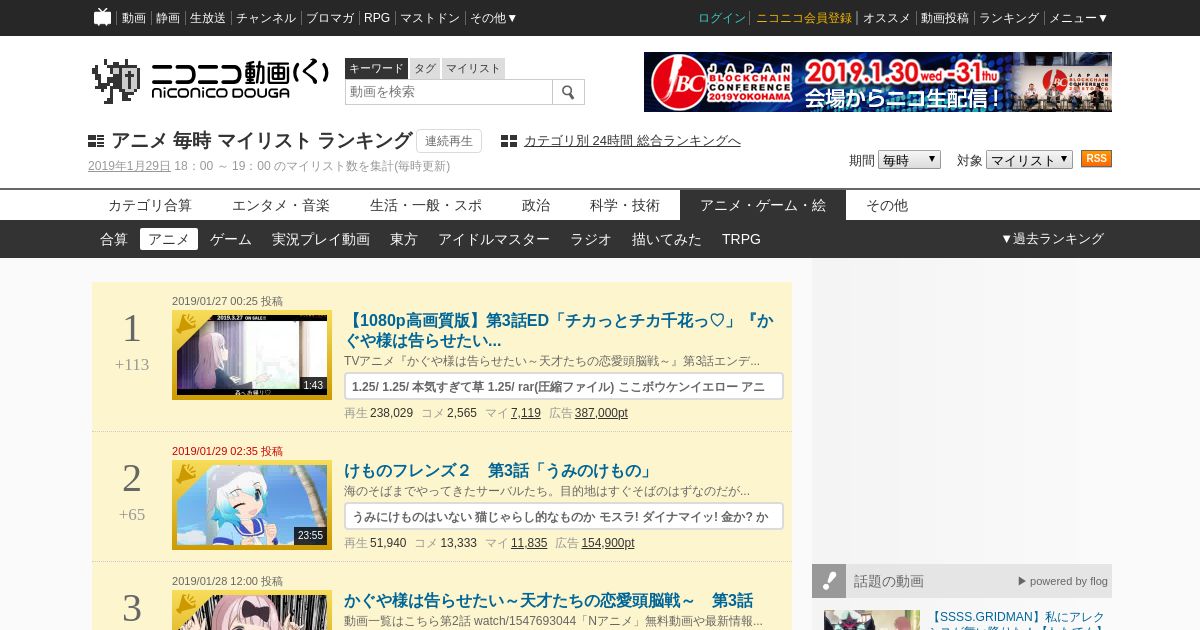Open the 動画投稿 link
This screenshot has width=1200, height=630.
click(945, 18)
